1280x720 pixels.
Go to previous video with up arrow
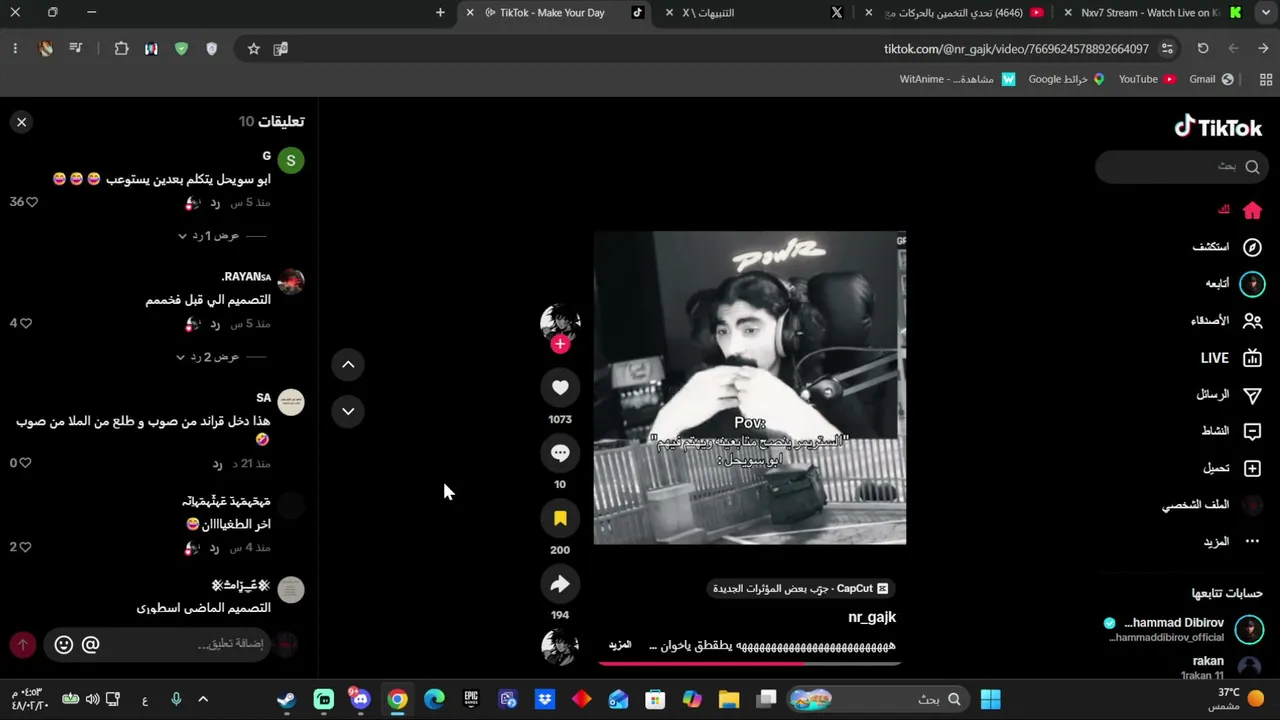pyautogui.click(x=348, y=364)
